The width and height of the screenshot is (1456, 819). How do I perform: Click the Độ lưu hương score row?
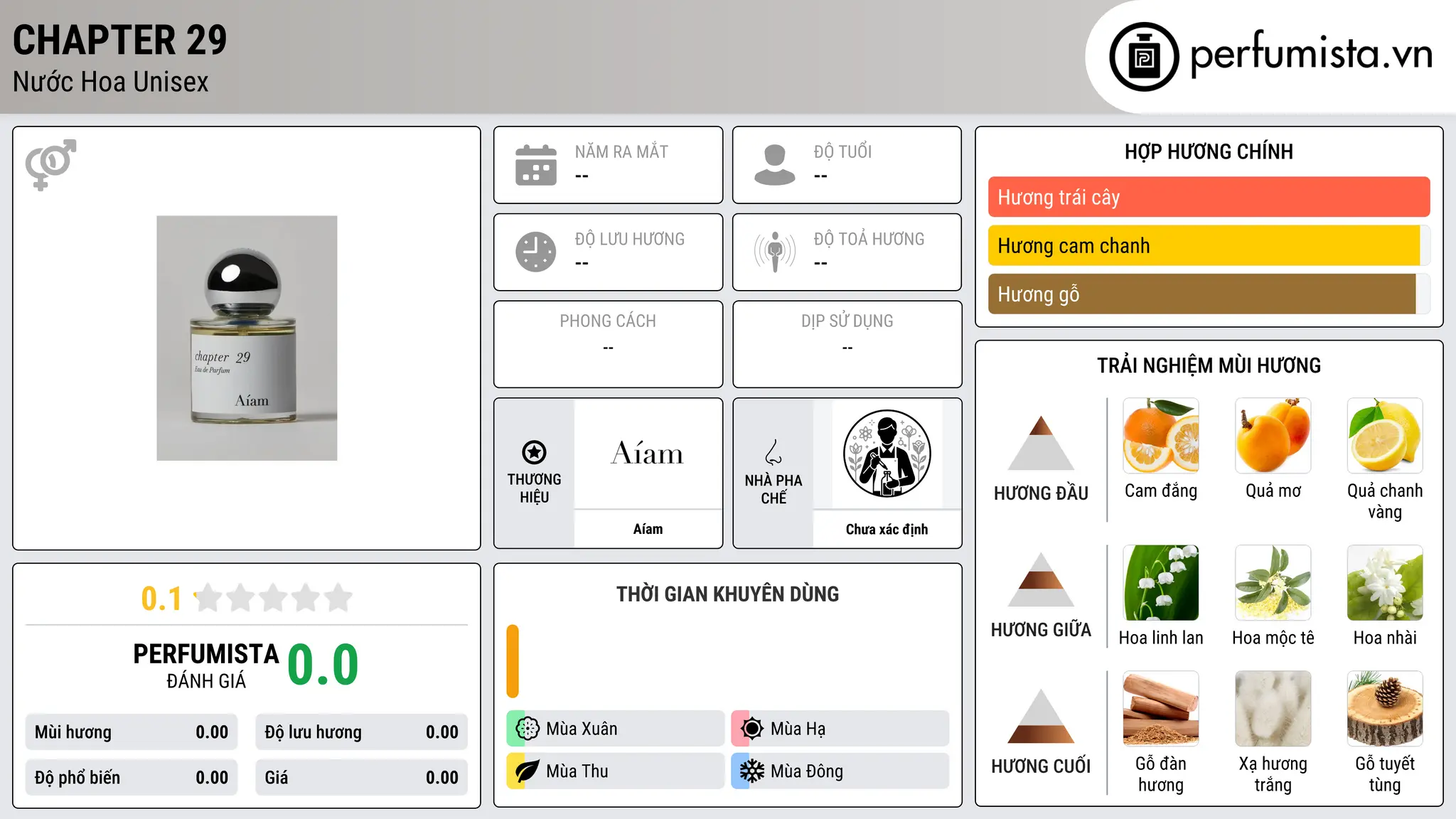[361, 732]
